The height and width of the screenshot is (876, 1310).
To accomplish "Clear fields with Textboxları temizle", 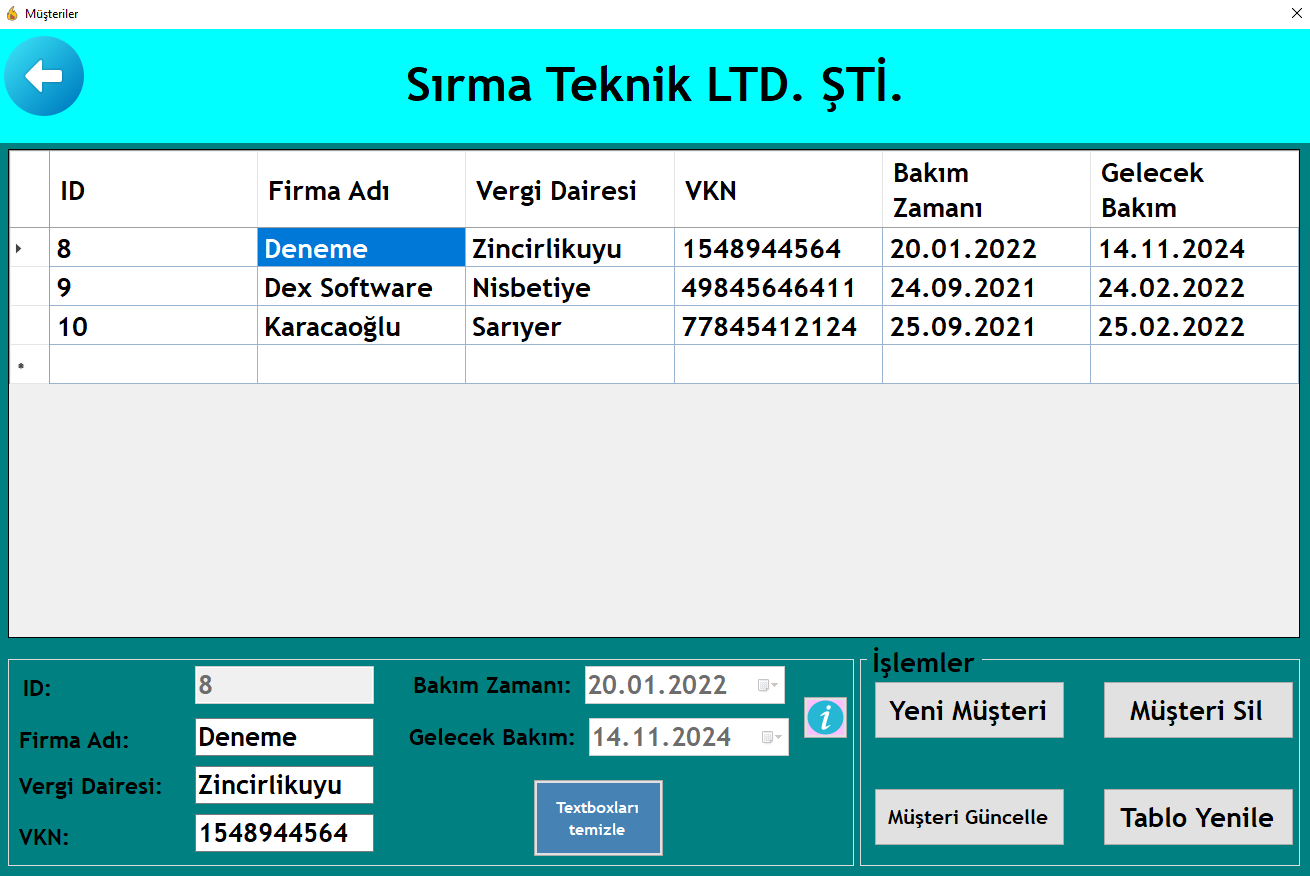I will tap(598, 818).
